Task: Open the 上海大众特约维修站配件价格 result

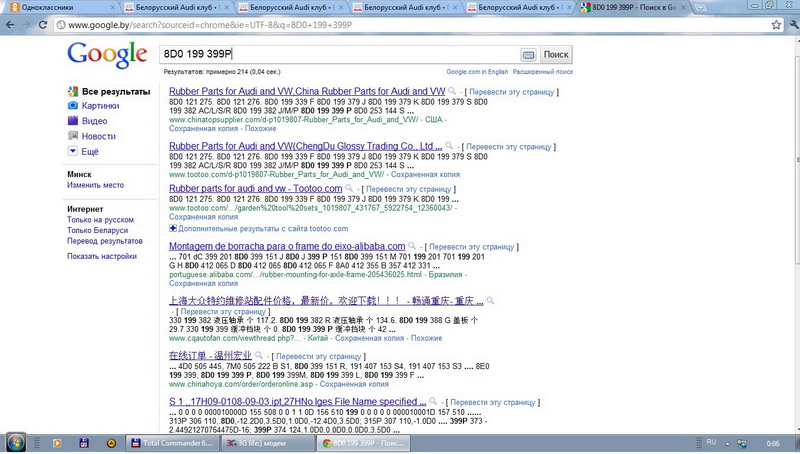Action: (x=326, y=300)
